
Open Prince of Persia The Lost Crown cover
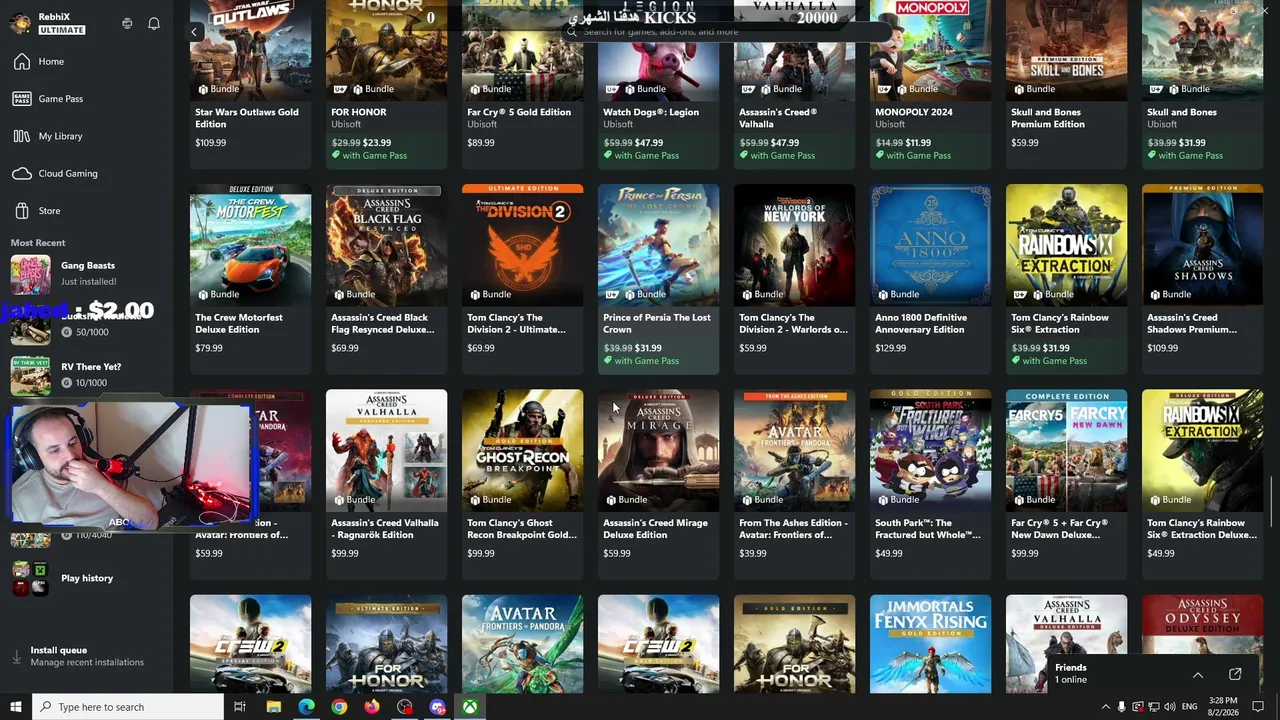click(658, 245)
